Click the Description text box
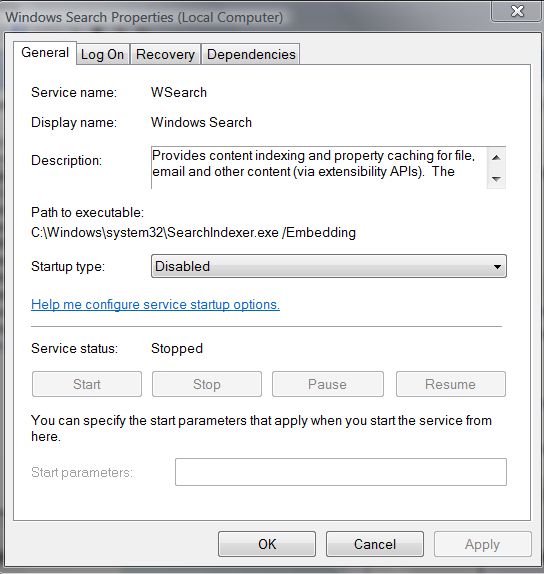Screen dimensions: 544x574 319,168
